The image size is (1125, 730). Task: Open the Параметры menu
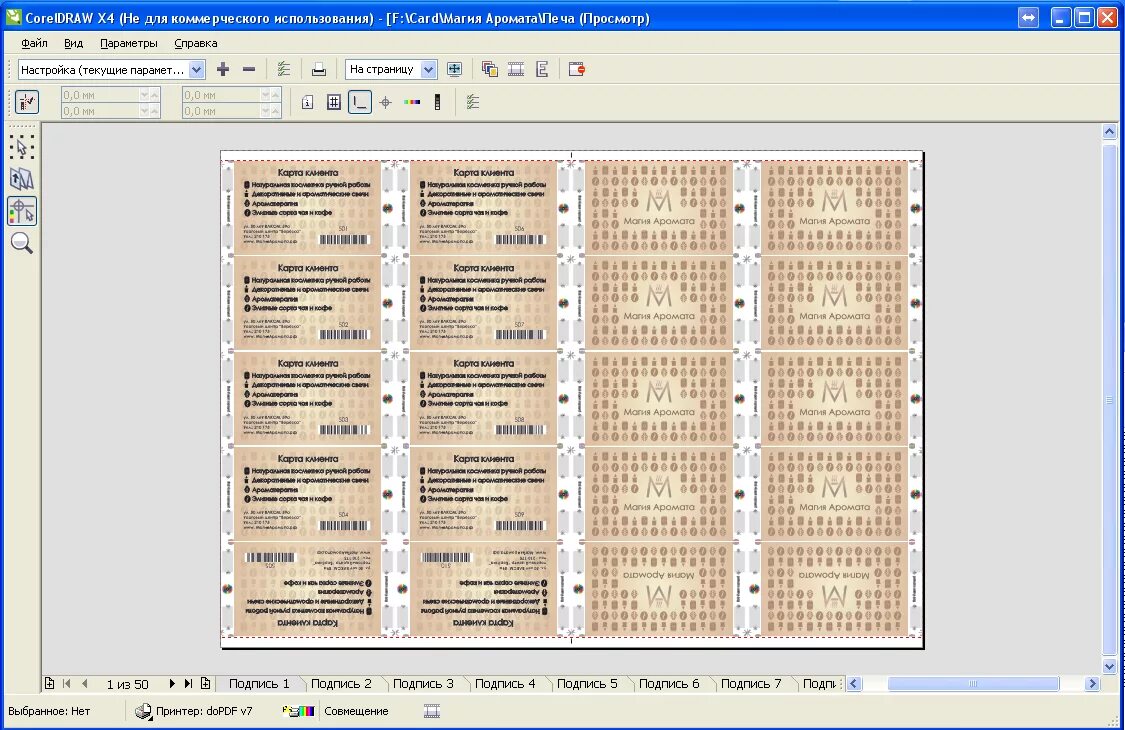[x=129, y=43]
